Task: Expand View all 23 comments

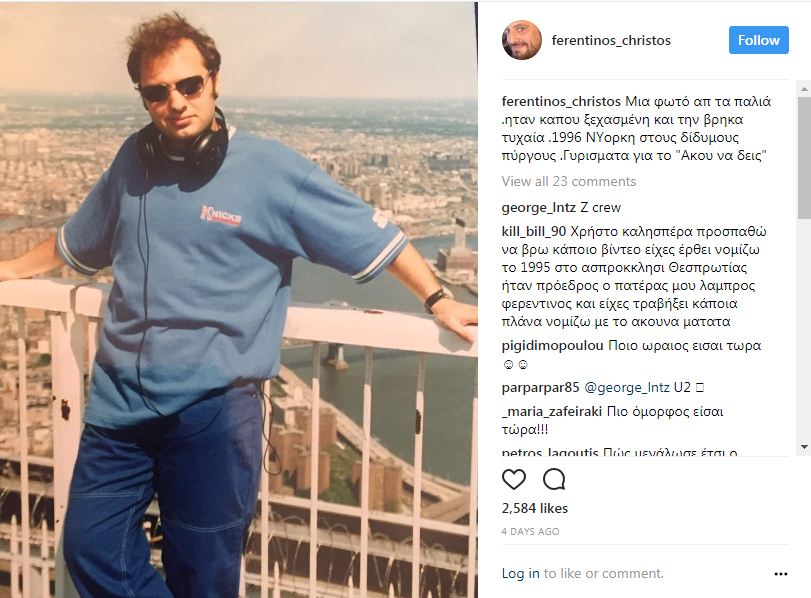Action: click(x=568, y=181)
